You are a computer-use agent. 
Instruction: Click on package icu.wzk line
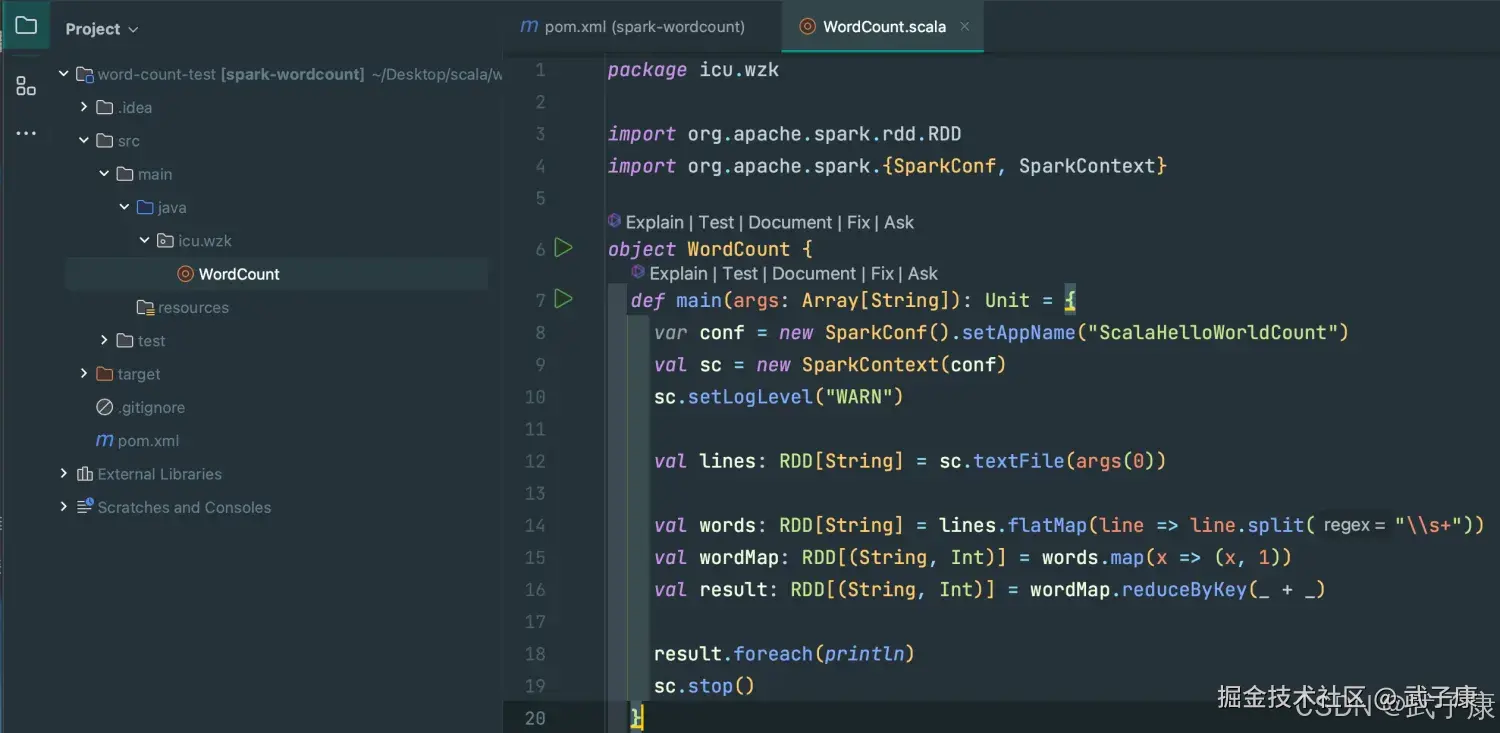click(x=693, y=70)
